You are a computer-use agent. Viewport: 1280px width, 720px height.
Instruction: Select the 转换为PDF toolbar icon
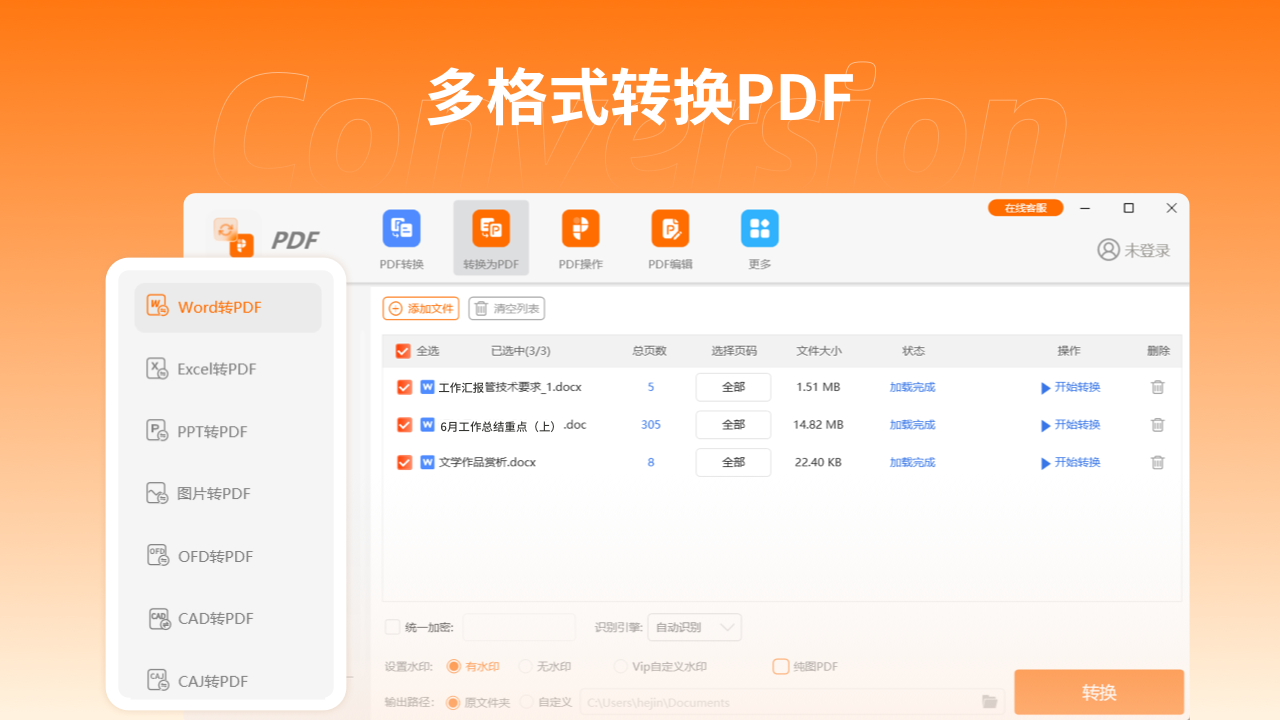coord(491,229)
